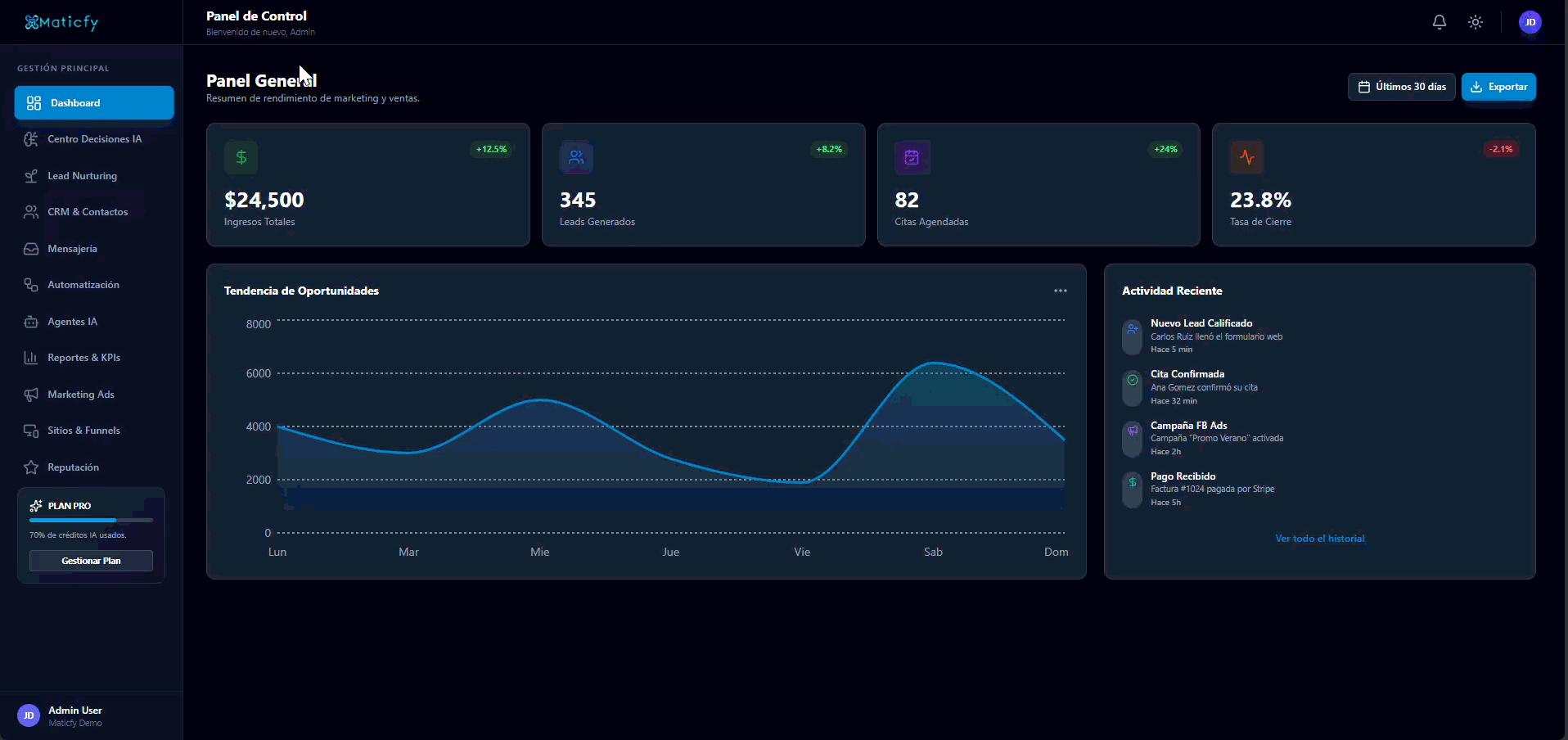This screenshot has height=740, width=1568.
Task: Click the Centro Decisiones IA brain icon
Action: (x=31, y=139)
